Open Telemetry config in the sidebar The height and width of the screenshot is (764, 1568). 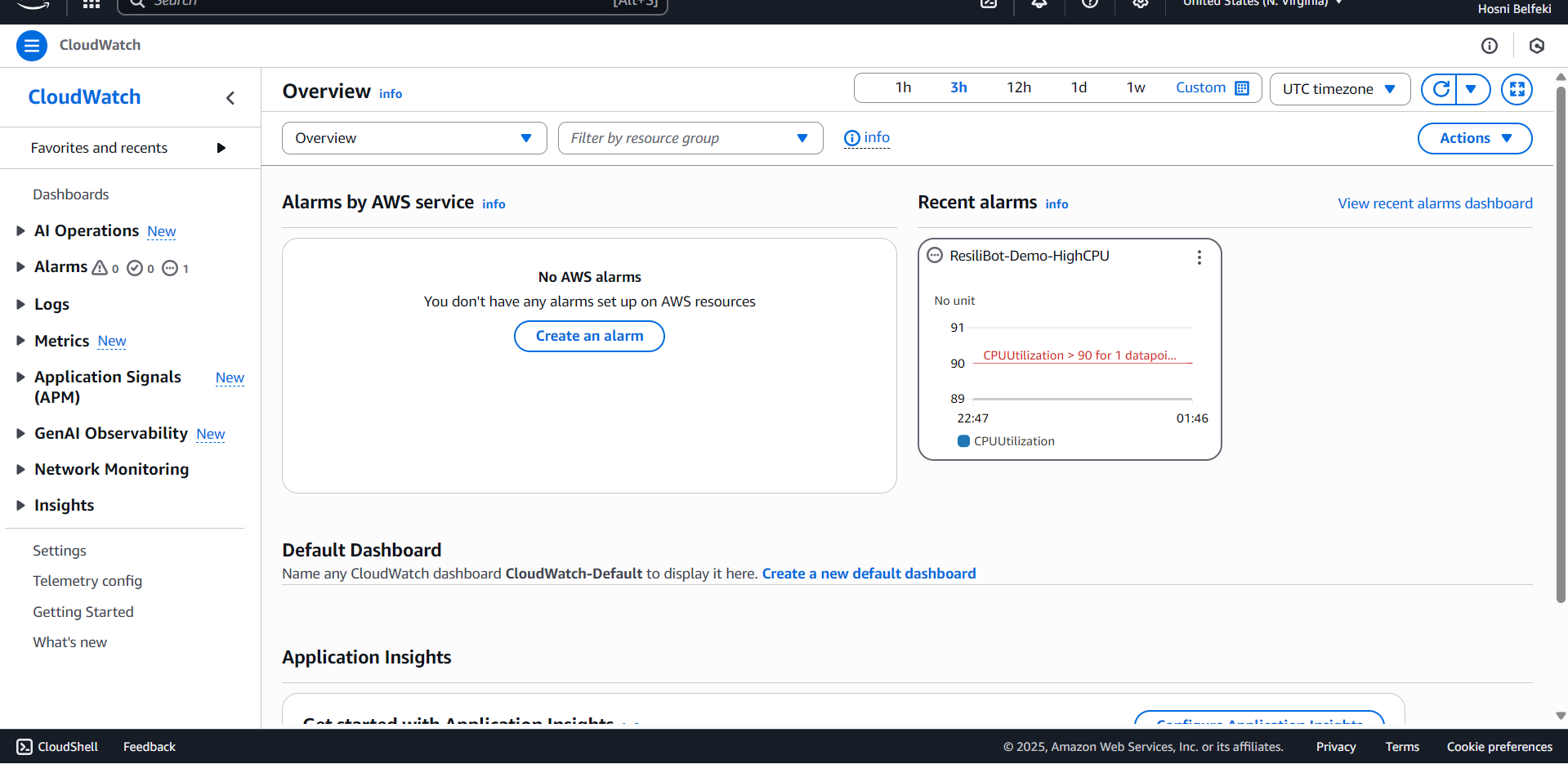(87, 581)
